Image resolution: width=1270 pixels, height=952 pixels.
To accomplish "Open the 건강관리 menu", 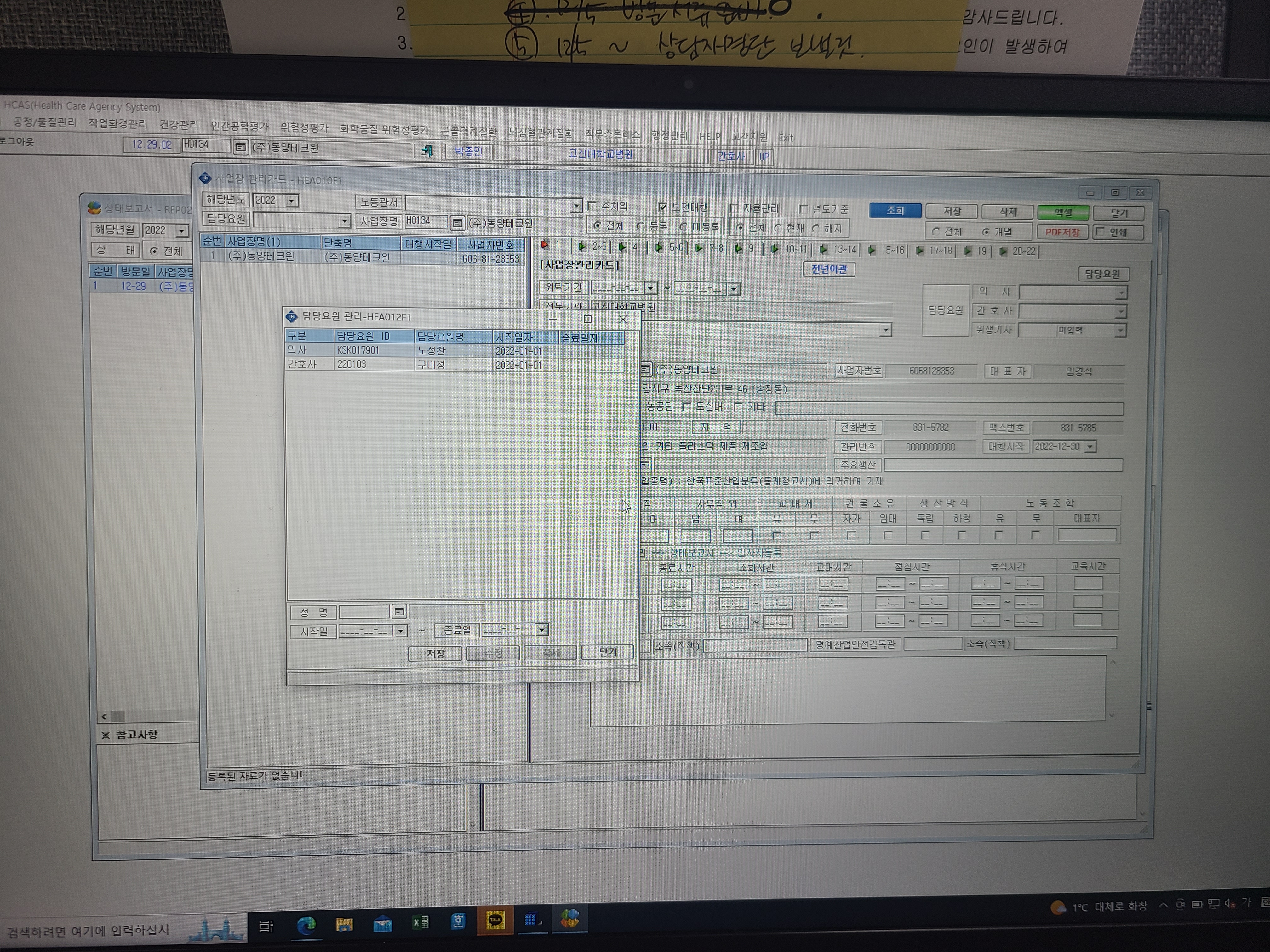I will click(178, 125).
